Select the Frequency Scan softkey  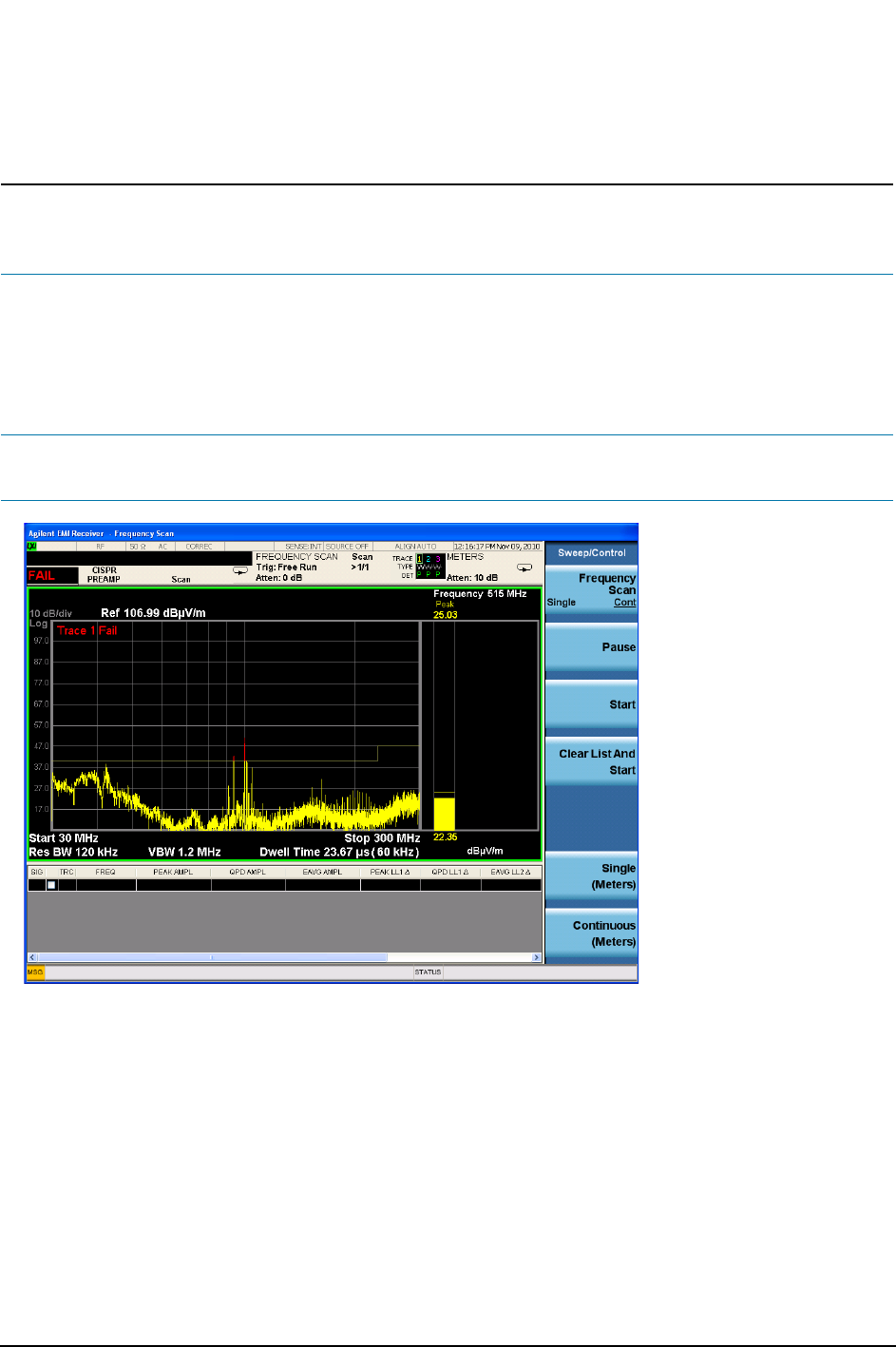pos(591,589)
